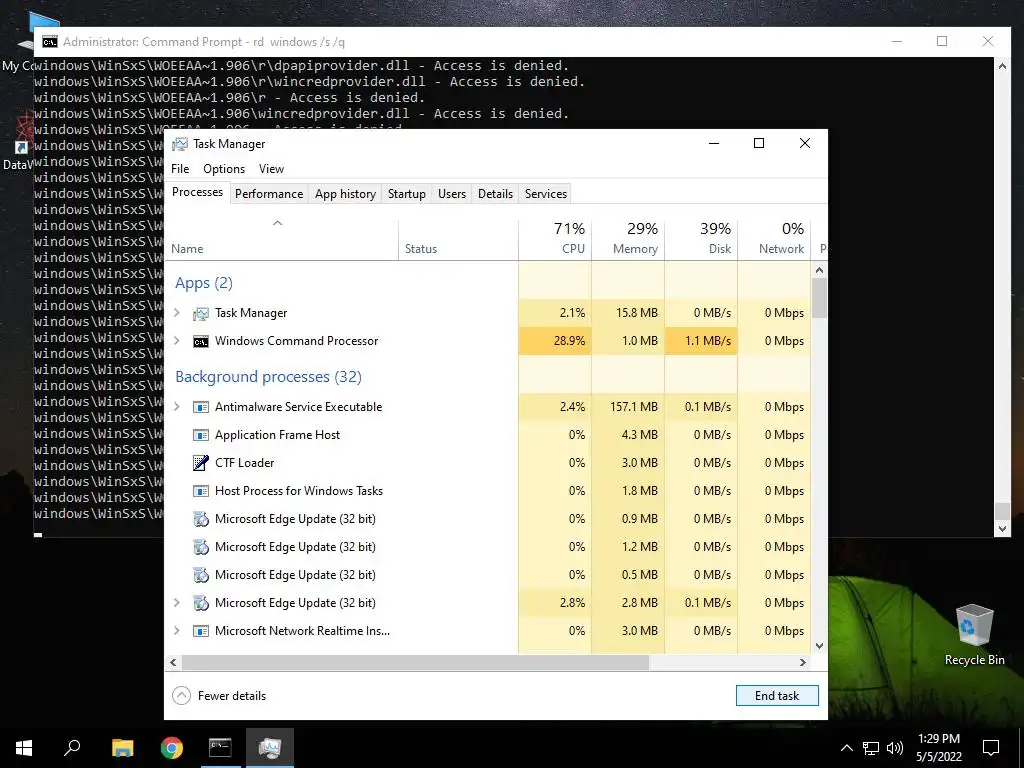The width and height of the screenshot is (1024, 768).
Task: Switch to the Performance tab
Action: (269, 194)
